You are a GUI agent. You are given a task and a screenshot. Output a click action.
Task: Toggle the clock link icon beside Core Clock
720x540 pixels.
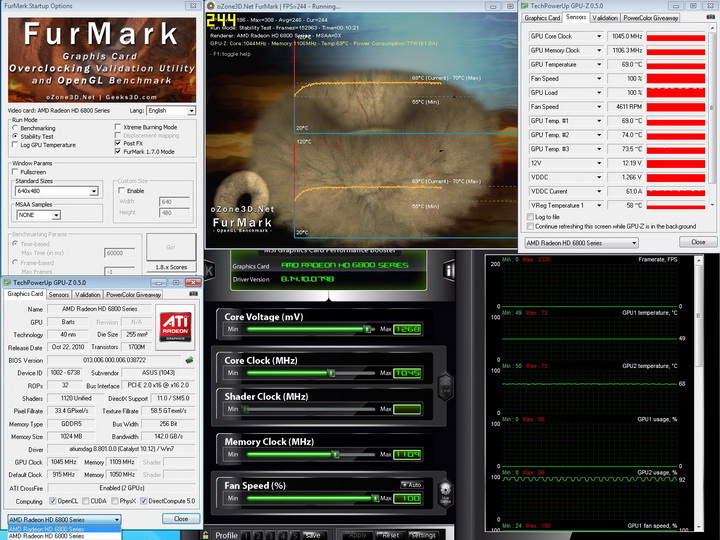click(445, 386)
